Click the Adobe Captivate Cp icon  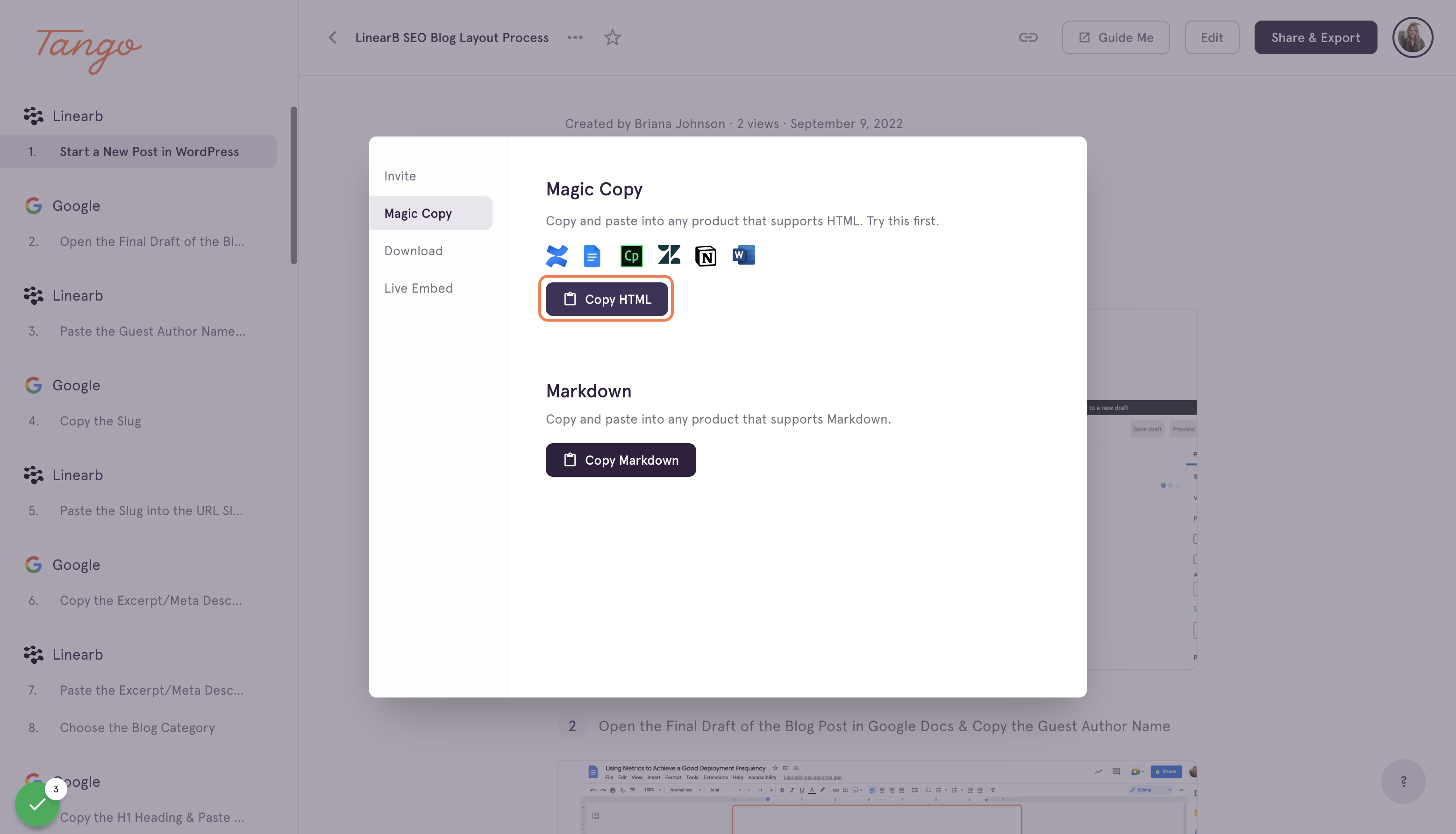click(632, 256)
